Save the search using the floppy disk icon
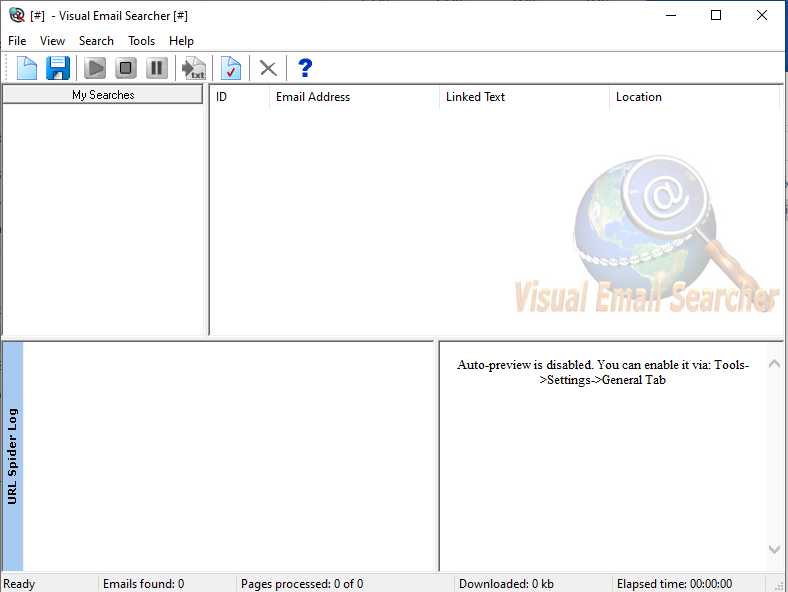This screenshot has height=592, width=788. [58, 68]
